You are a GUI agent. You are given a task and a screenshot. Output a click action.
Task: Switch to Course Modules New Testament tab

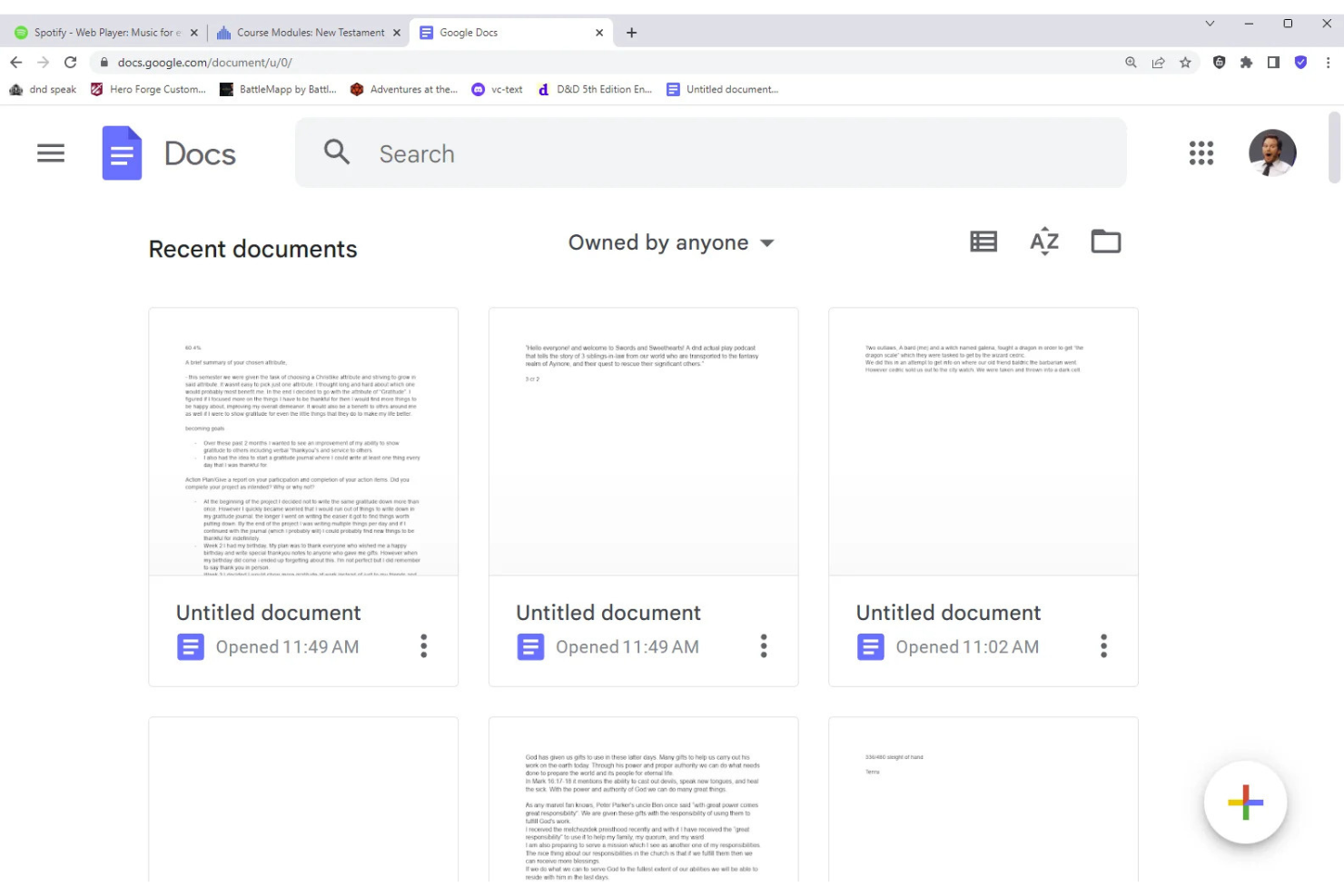point(309,33)
